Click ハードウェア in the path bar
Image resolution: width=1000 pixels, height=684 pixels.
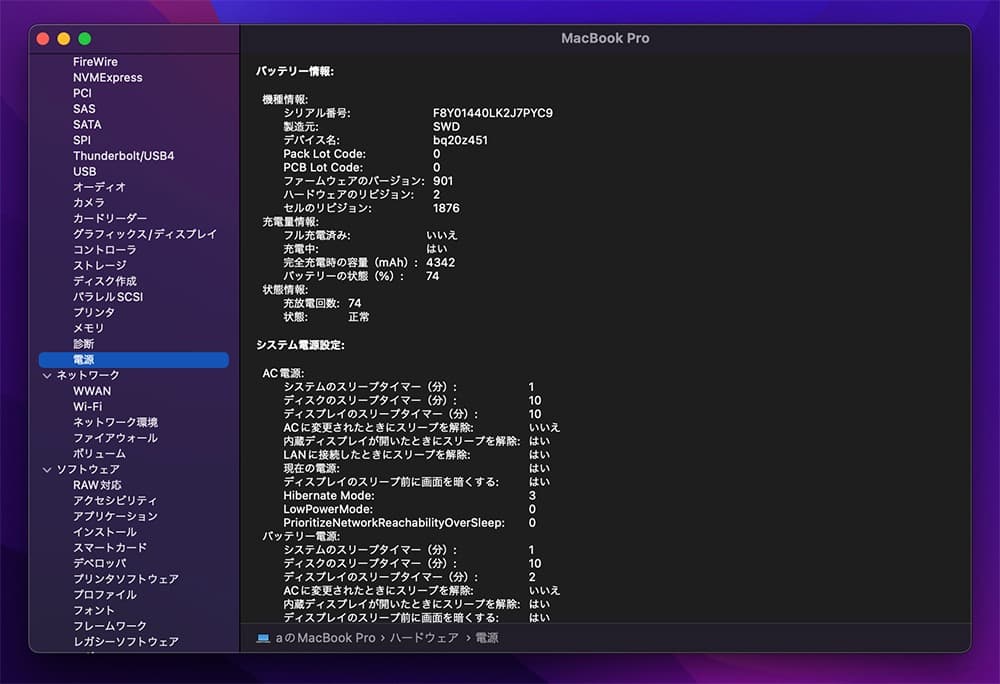pyautogui.click(x=424, y=637)
